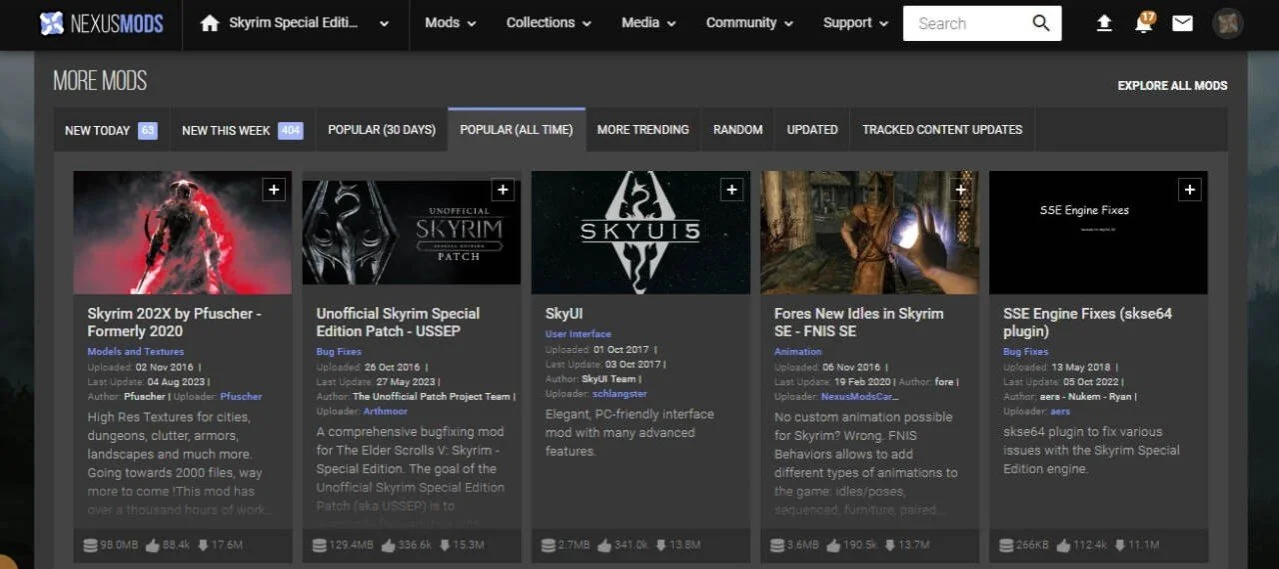The width and height of the screenshot is (1279, 569).
Task: Click the endorsements thumb icon next to 341.0k
Action: [604, 545]
